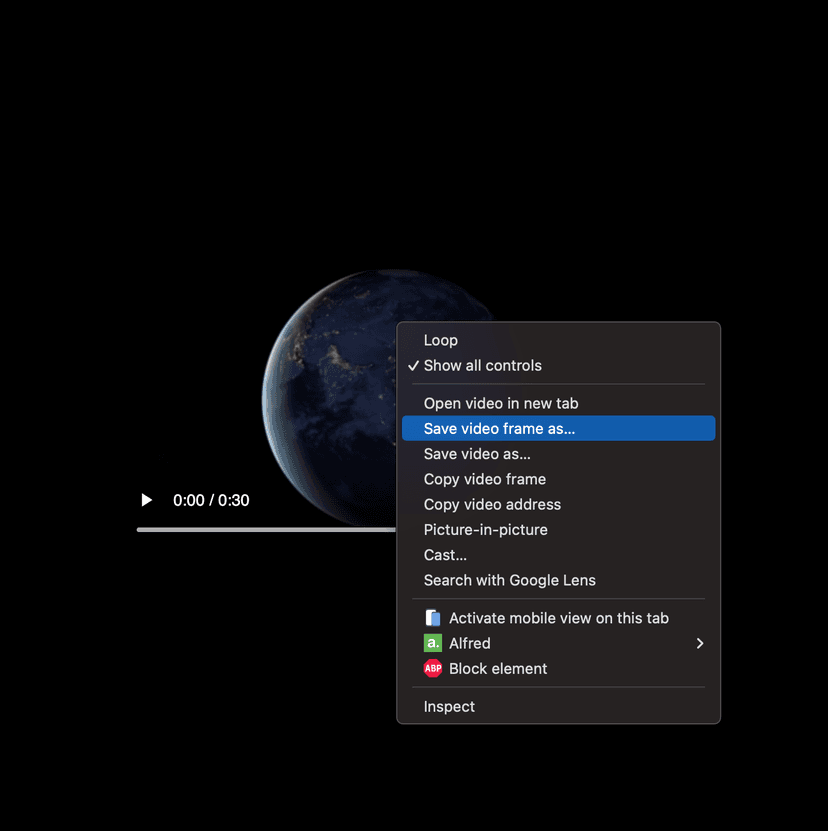Click the mobile view page icon
828x831 pixels.
432,618
